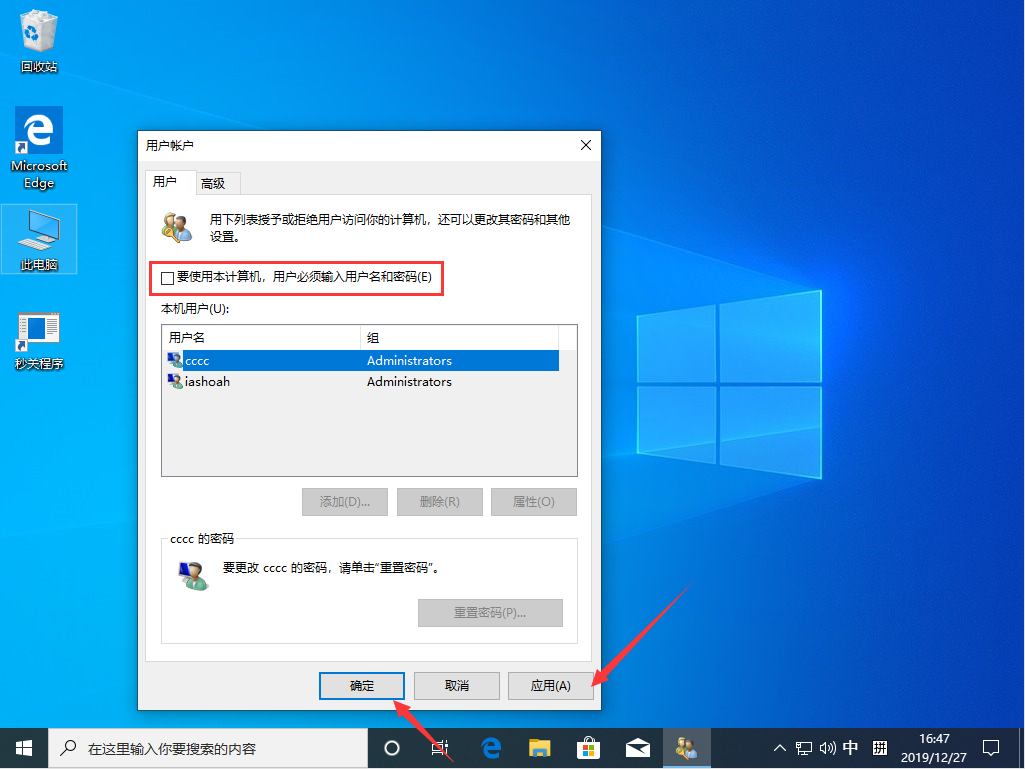Viewport: 1025px width, 769px height.
Task: Open File Explorer from the taskbar
Action: pyautogui.click(x=539, y=747)
